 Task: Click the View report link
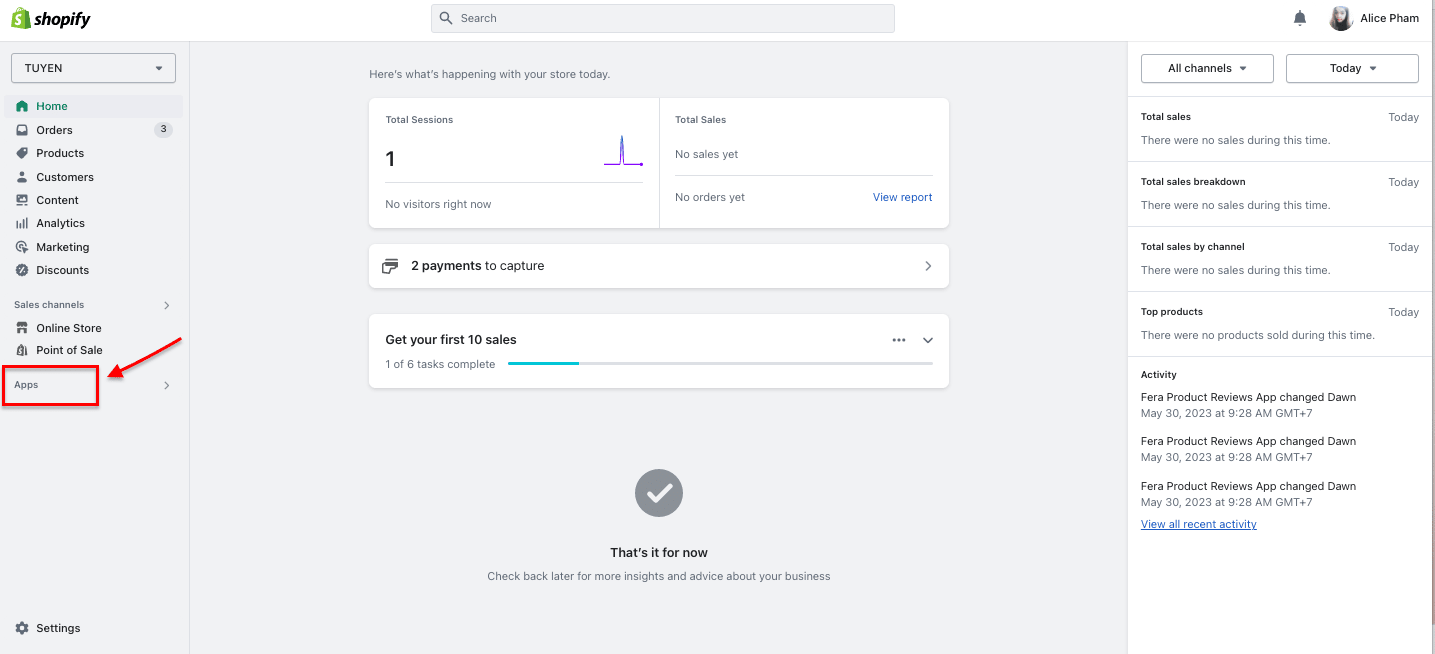pyautogui.click(x=902, y=197)
